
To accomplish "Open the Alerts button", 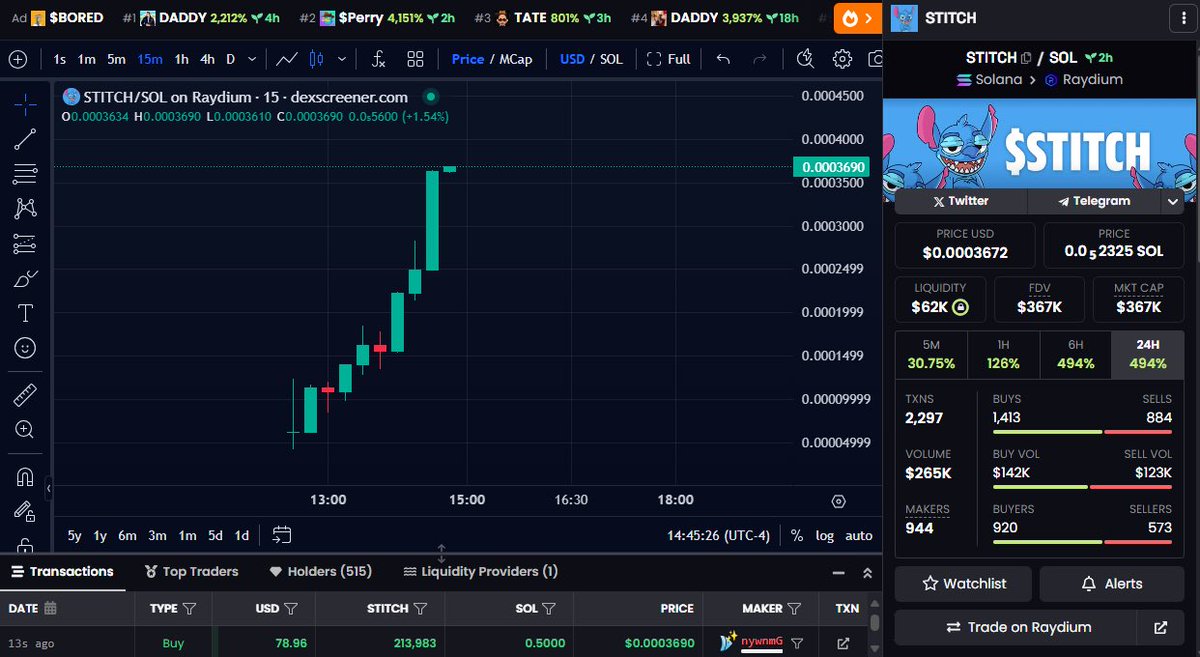I will [x=1112, y=583].
